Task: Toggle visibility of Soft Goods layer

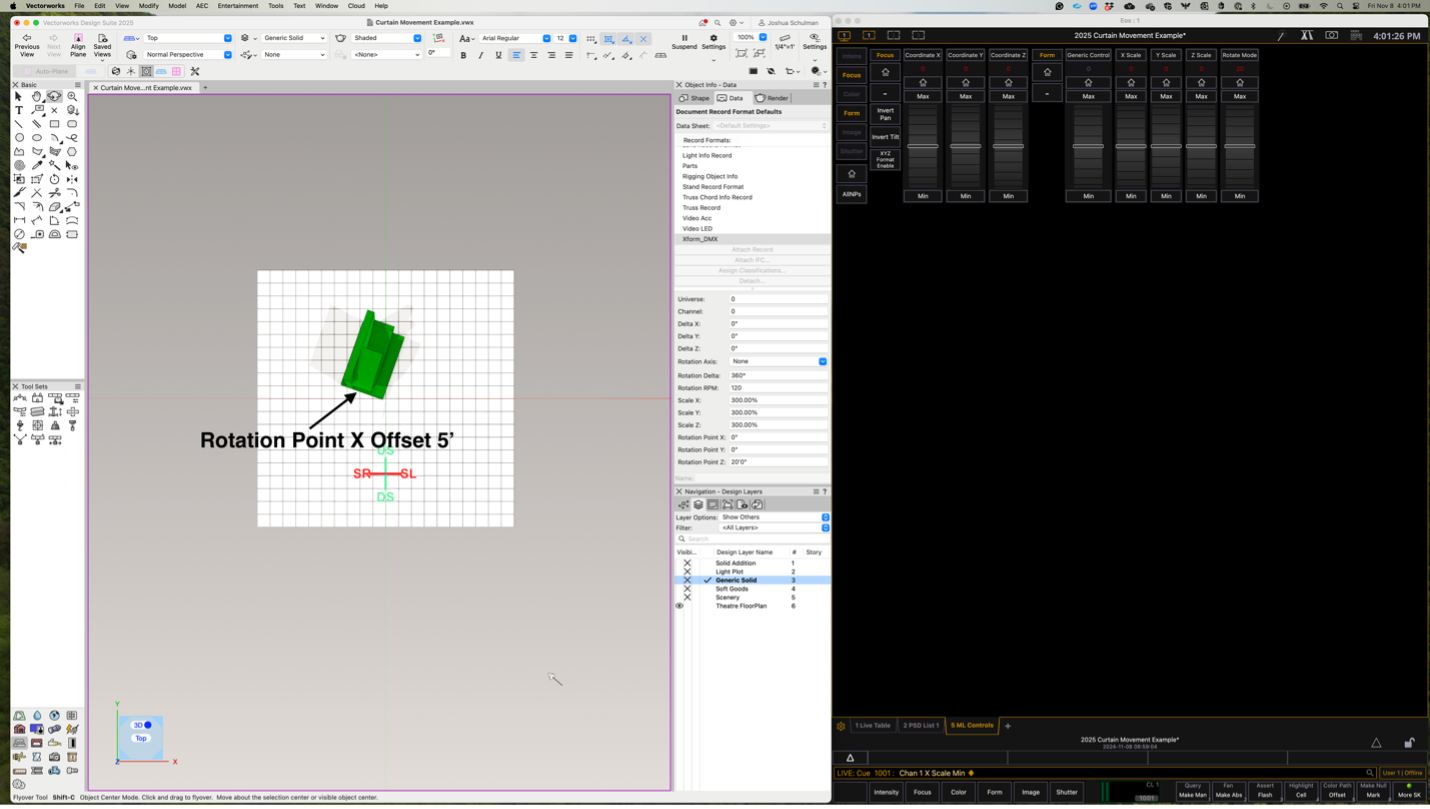Action: (x=687, y=589)
